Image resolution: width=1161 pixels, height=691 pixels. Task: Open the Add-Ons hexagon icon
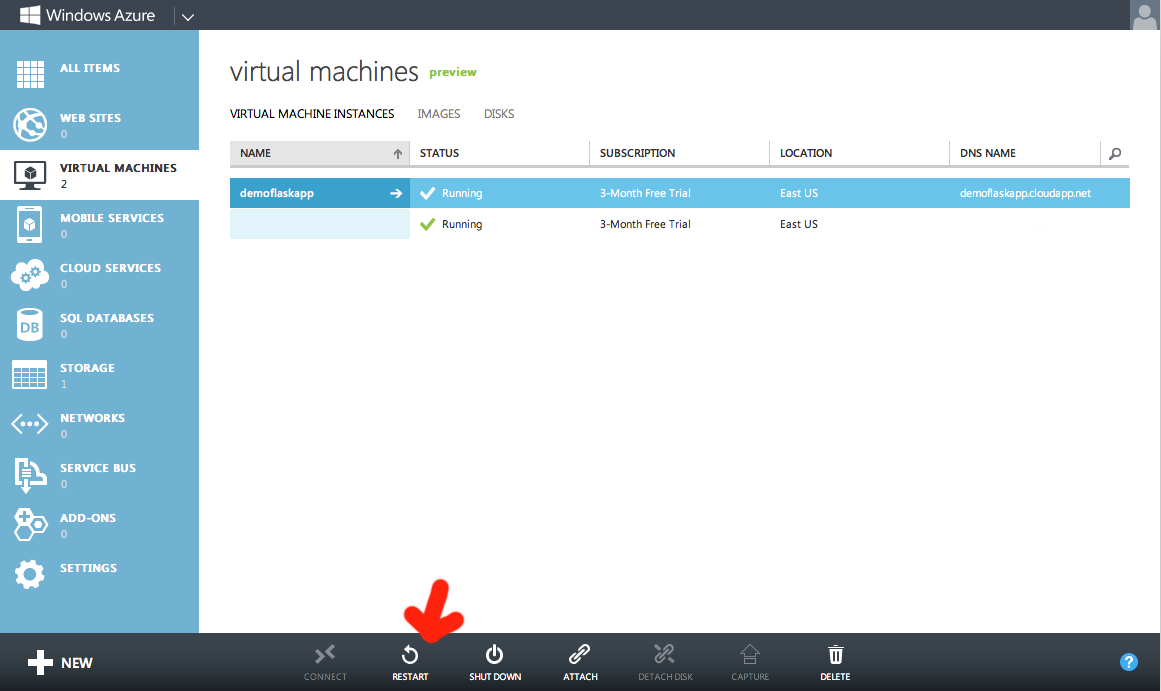(30, 524)
